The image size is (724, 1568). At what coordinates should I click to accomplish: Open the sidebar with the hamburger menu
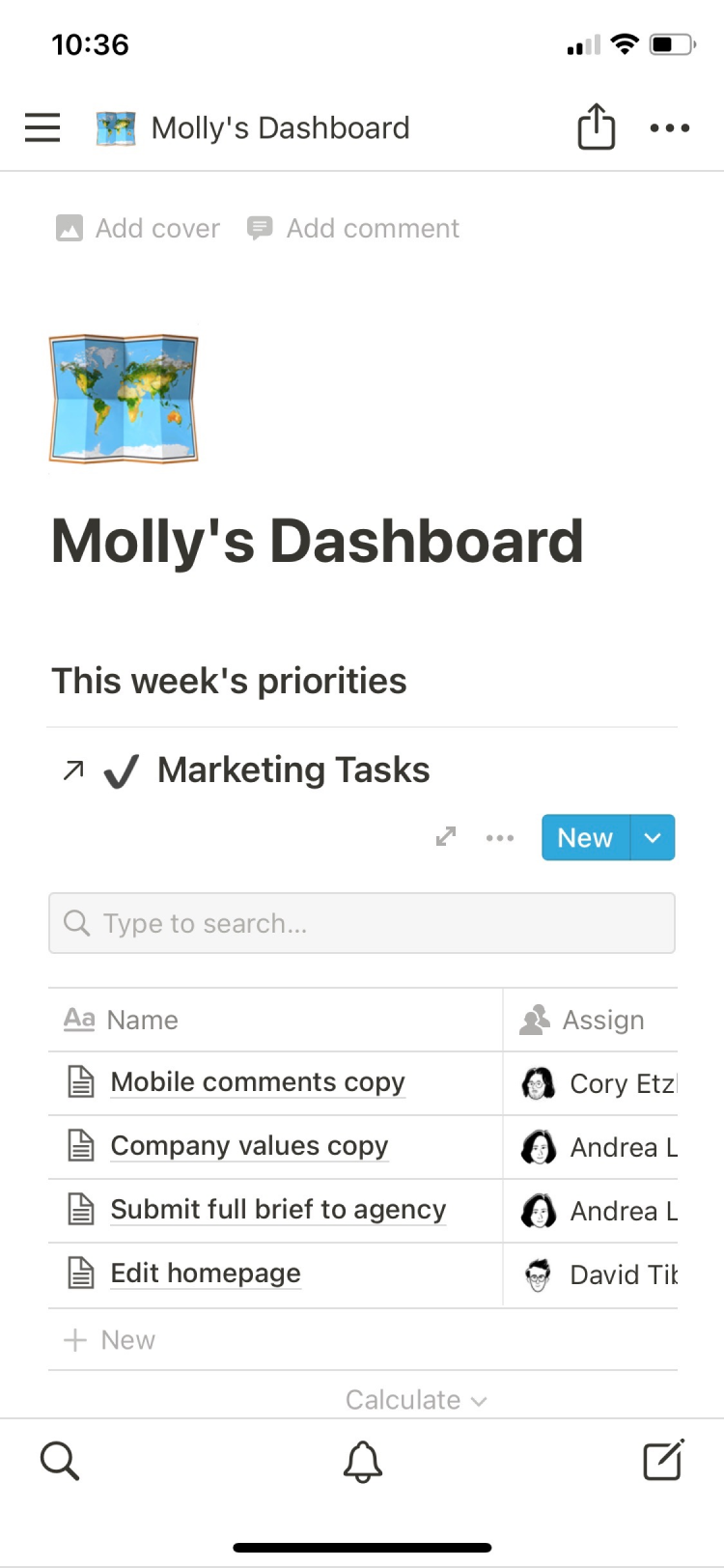point(42,126)
